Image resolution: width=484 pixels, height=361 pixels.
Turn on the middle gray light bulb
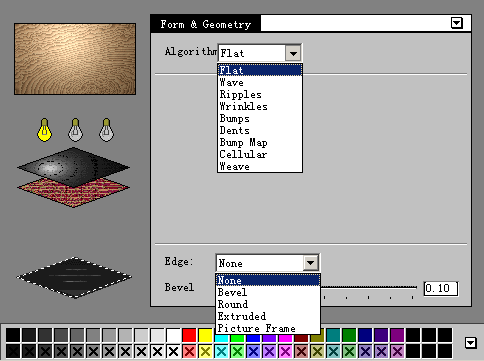[x=75, y=130]
